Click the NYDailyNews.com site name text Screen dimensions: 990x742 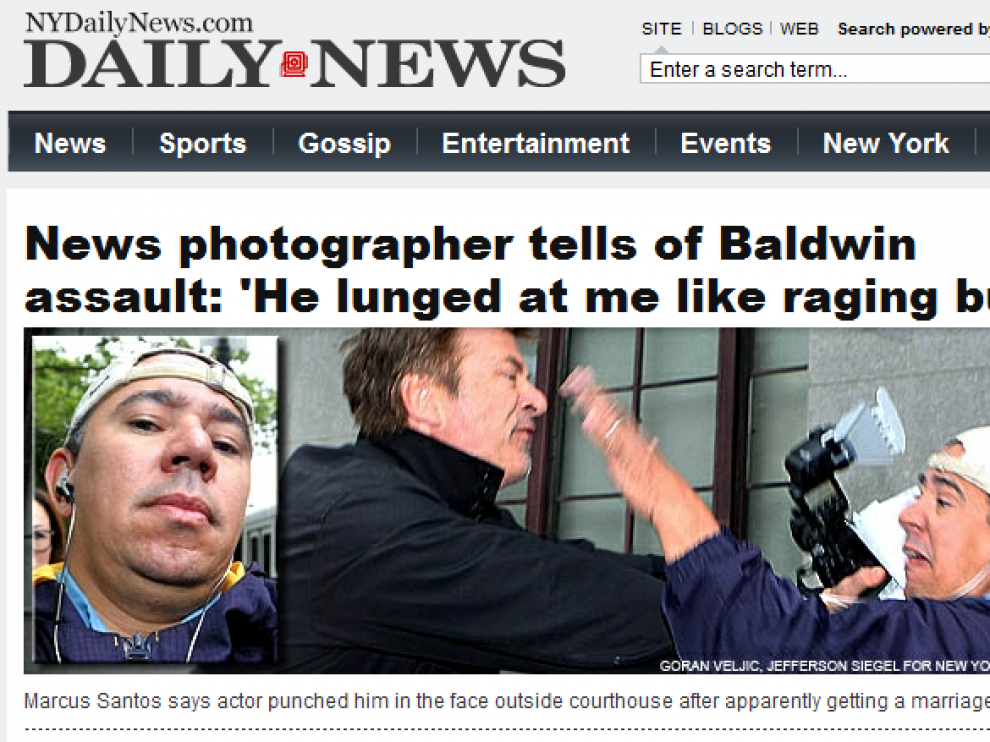139,23
